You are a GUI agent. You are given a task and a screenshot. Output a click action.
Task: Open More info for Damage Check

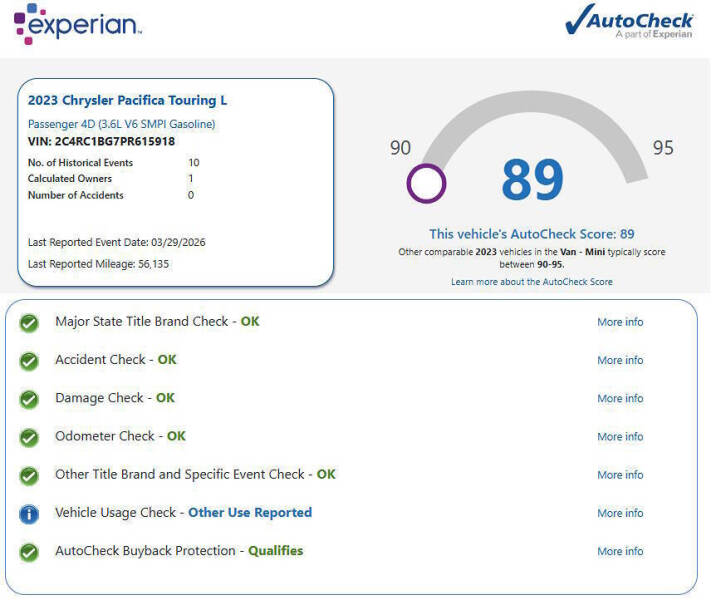(x=620, y=399)
